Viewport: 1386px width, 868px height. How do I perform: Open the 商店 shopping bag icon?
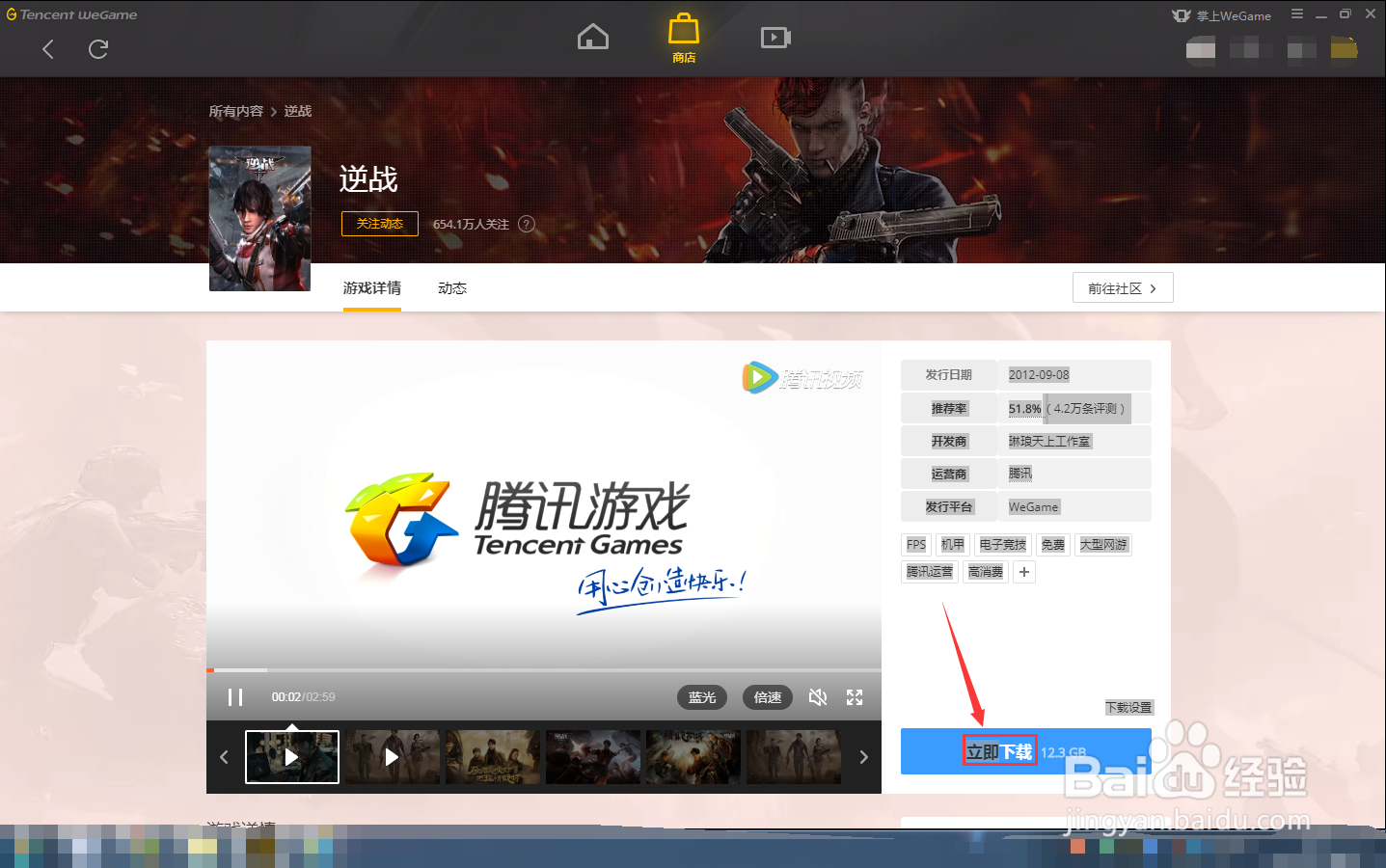(x=684, y=39)
